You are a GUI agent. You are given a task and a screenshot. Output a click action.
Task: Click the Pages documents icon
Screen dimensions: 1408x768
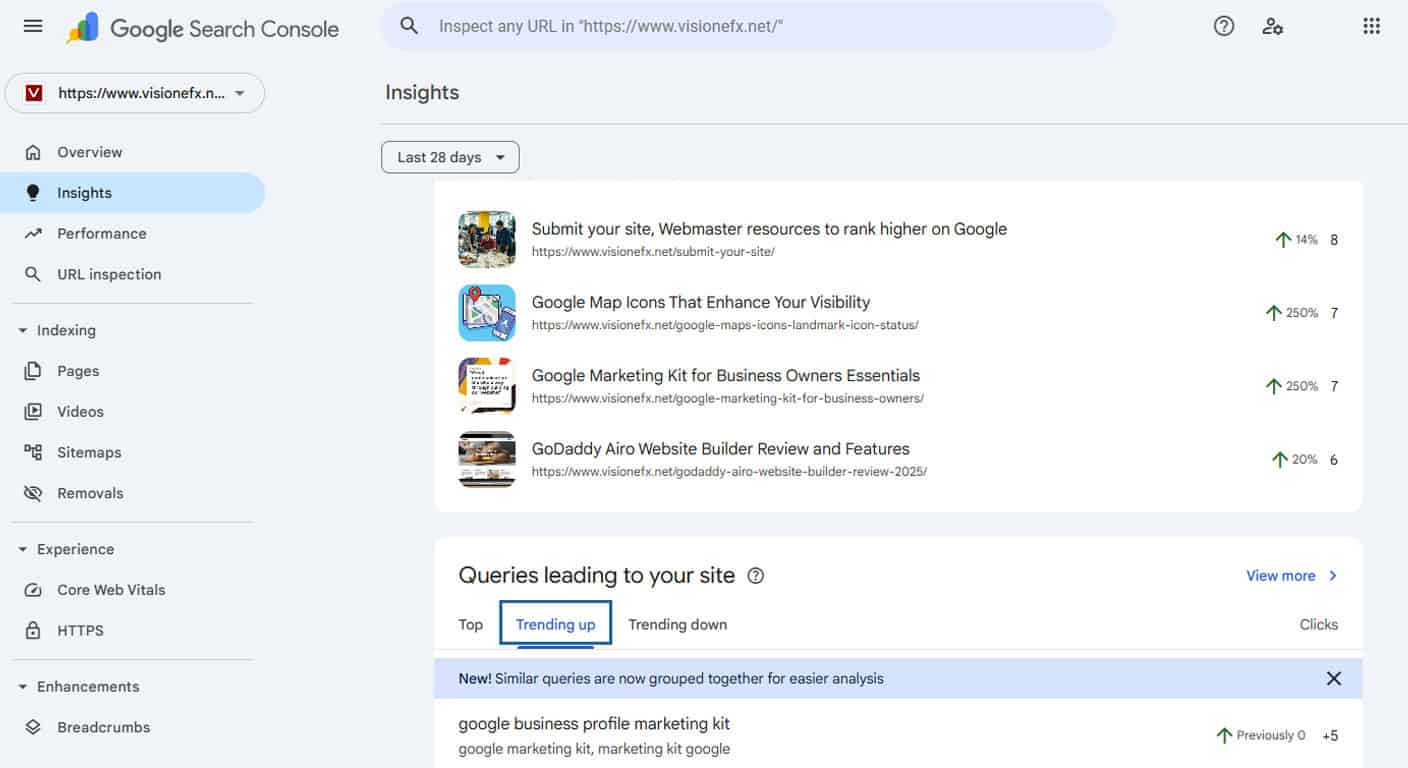[x=33, y=371]
